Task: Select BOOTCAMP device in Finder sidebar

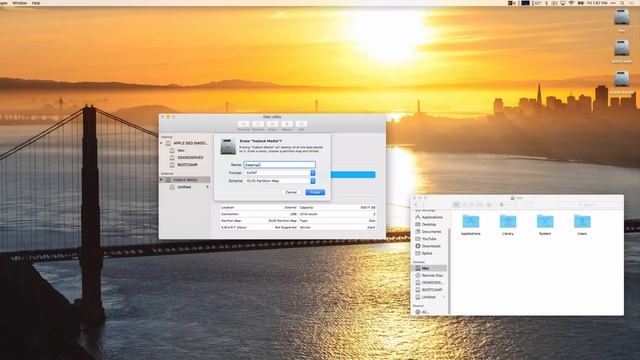Action: click(x=429, y=290)
